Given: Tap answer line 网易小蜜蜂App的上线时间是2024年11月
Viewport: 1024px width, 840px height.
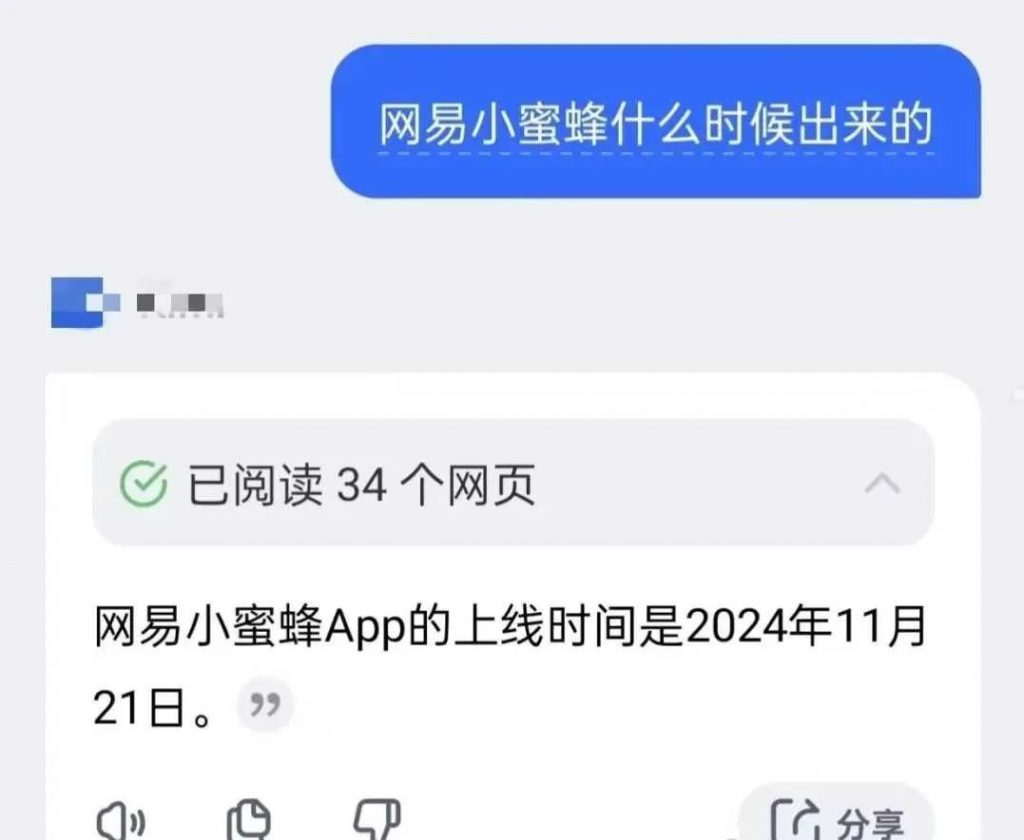Looking at the screenshot, I should 510,626.
